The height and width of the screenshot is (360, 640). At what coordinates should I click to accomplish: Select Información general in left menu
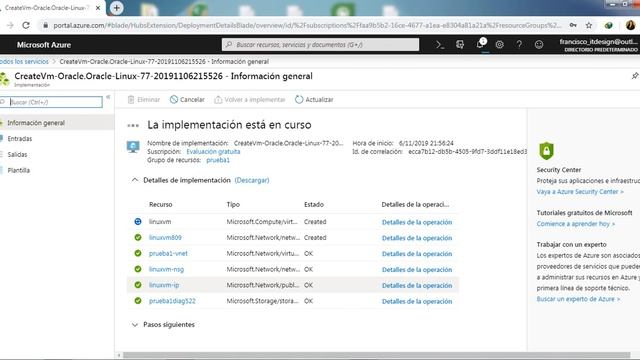[56, 123]
